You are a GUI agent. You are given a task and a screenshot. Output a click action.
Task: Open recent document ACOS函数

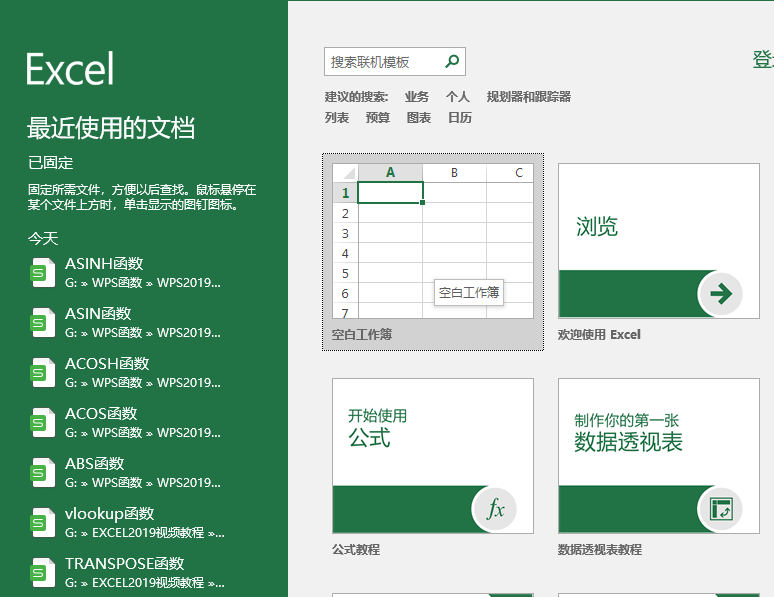[x=143, y=422]
